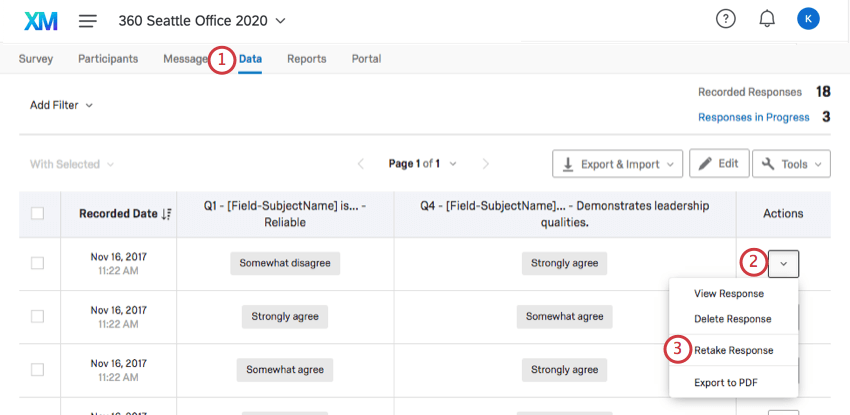
Task: Open the Export & Import dropdown
Action: pos(617,164)
